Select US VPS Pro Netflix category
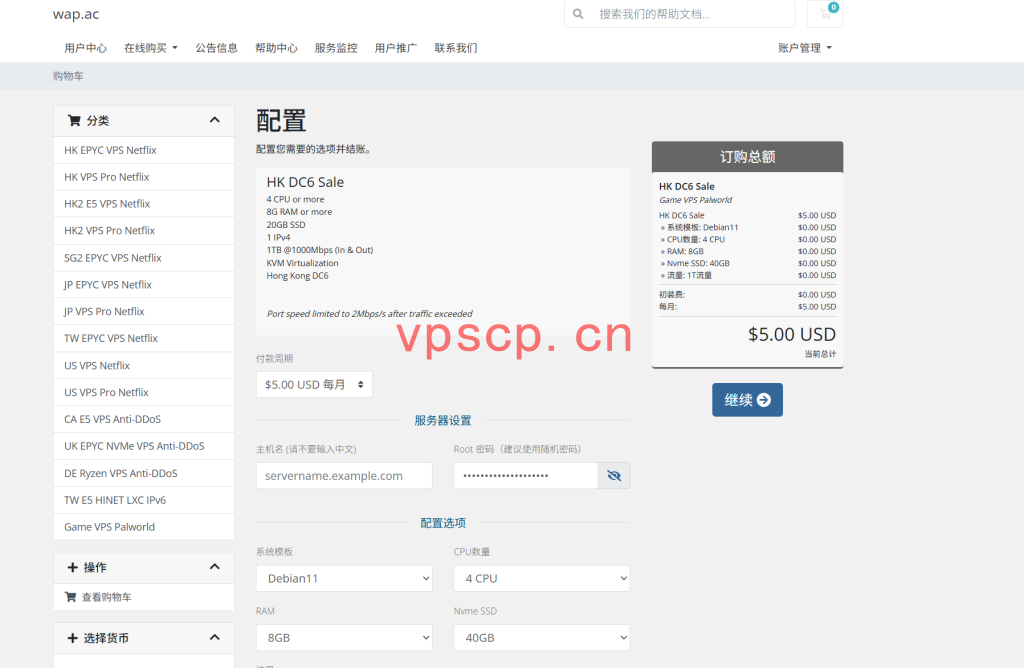This screenshot has height=668, width=1024. pos(144,392)
